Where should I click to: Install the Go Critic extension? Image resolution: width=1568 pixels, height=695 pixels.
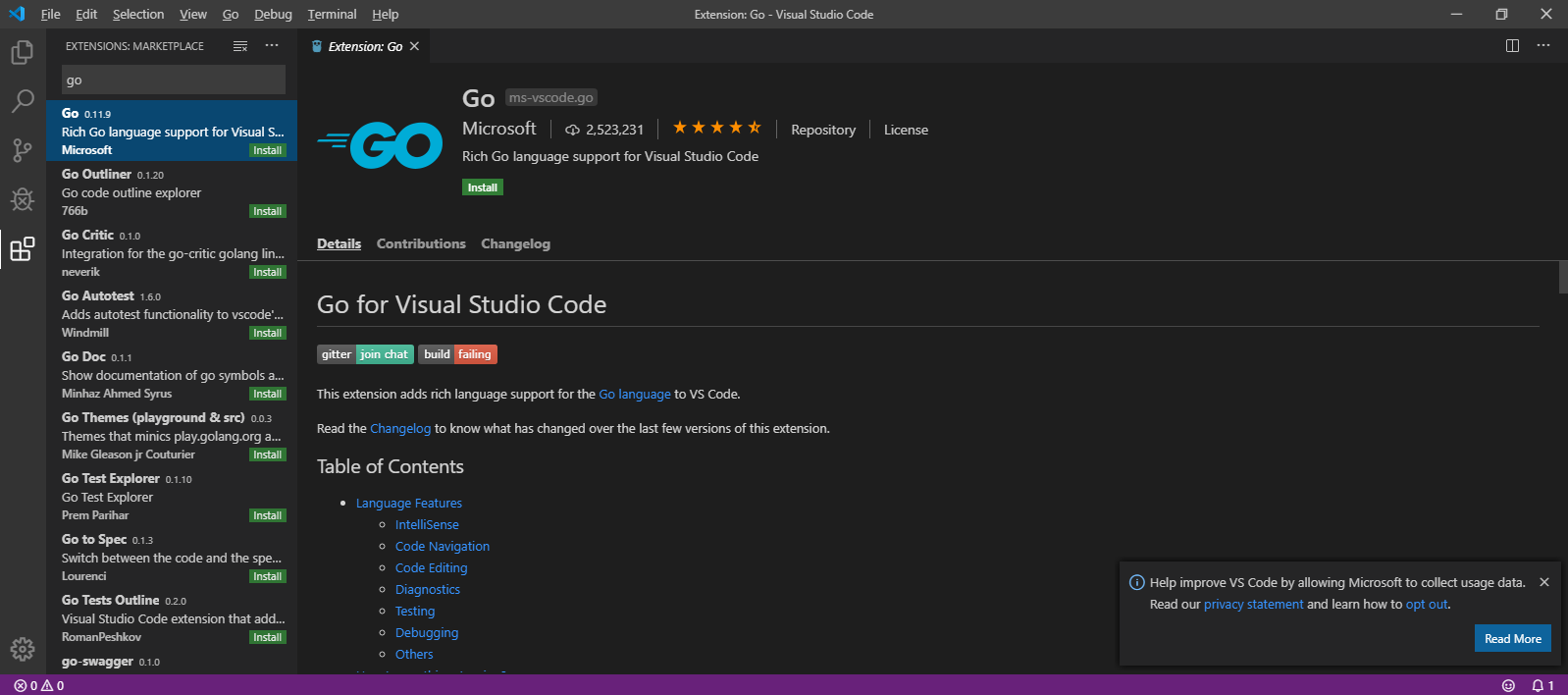[x=268, y=272]
